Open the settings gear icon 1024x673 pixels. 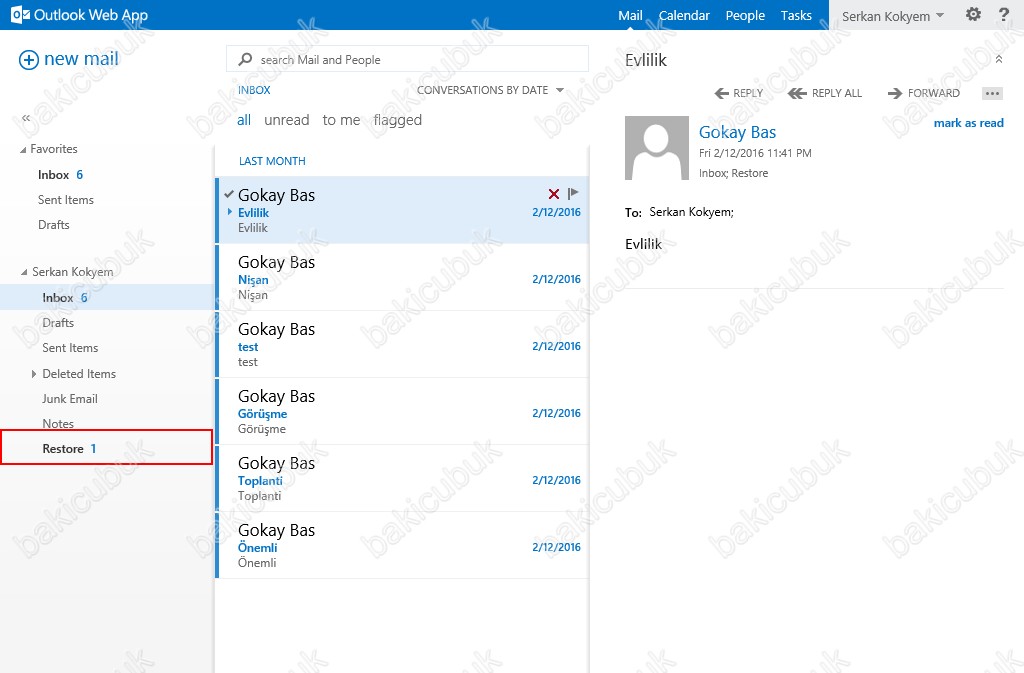pyautogui.click(x=973, y=14)
